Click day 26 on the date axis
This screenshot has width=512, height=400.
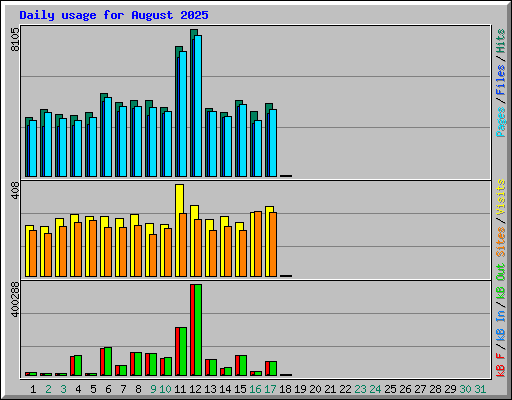click(x=405, y=389)
